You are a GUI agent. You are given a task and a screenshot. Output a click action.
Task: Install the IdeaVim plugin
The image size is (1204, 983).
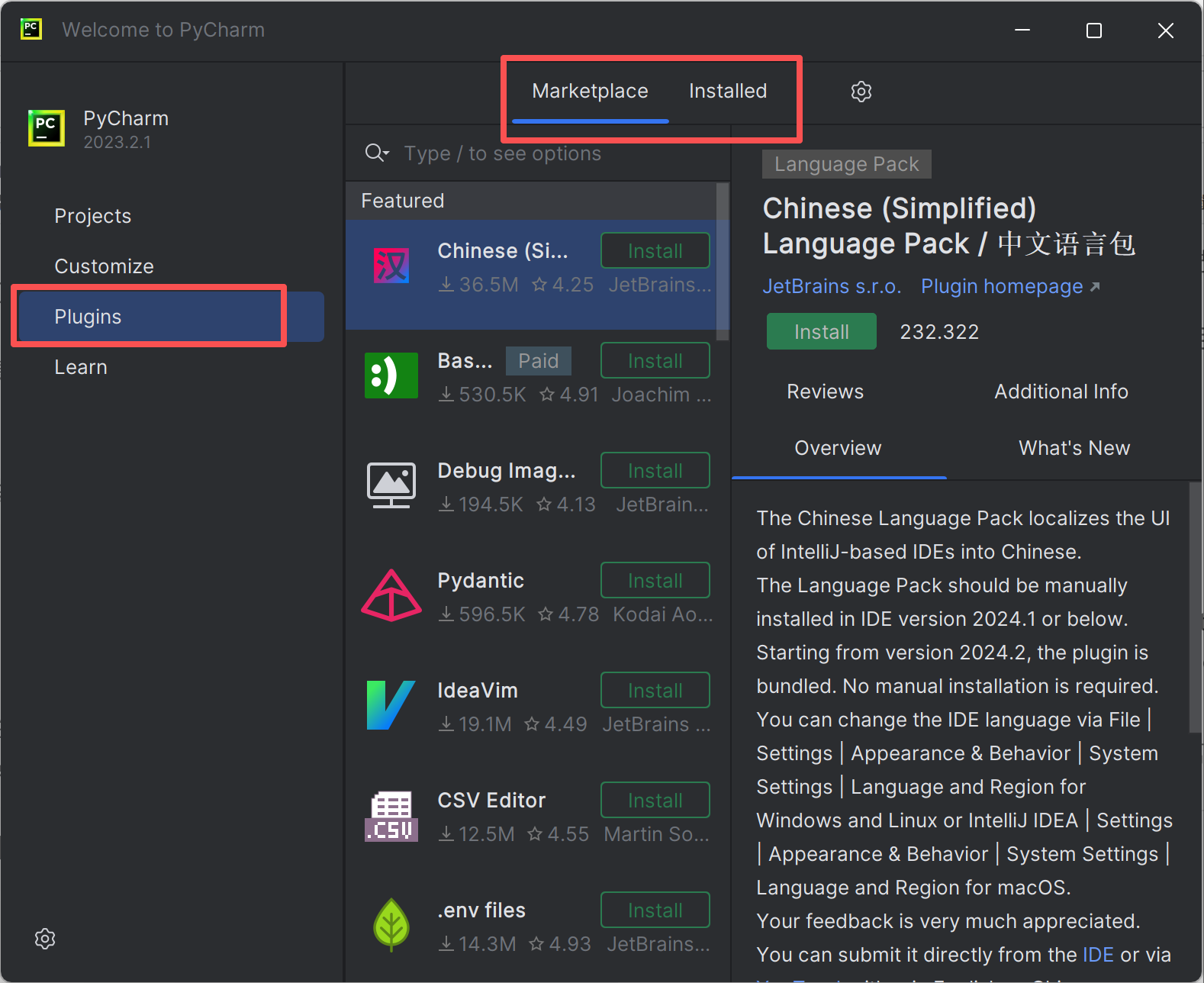(655, 691)
